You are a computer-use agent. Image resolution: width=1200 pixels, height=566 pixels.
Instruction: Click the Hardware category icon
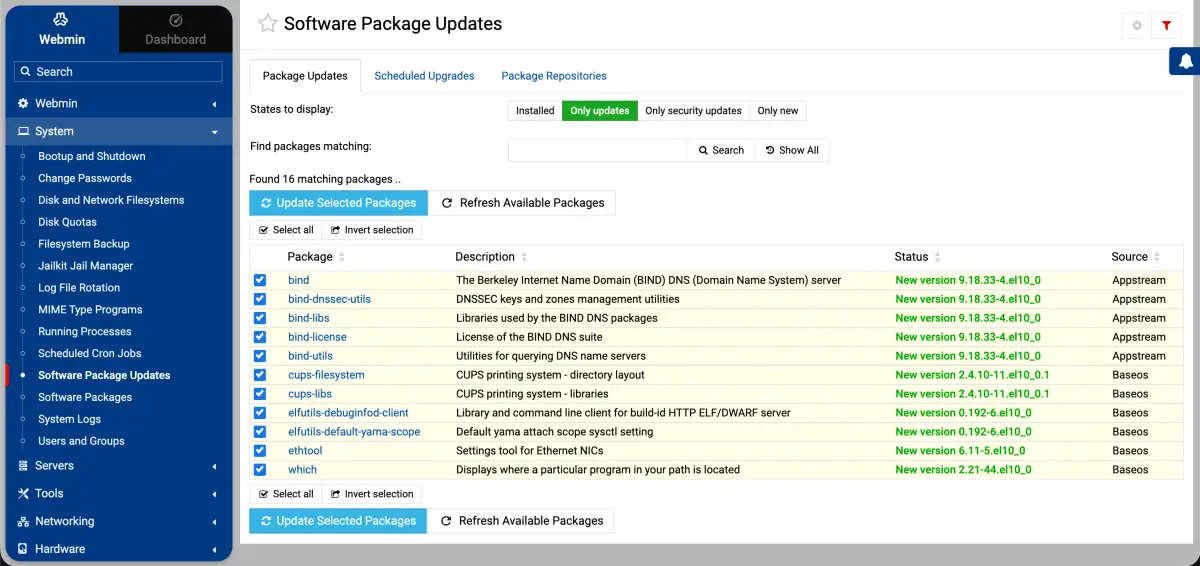click(x=24, y=550)
